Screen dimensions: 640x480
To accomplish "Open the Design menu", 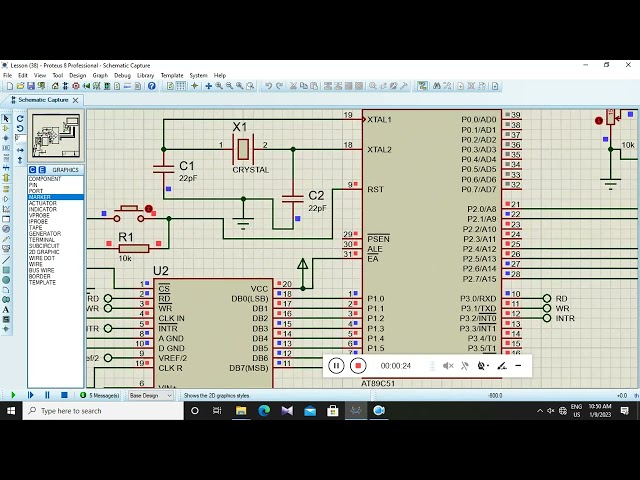I will point(78,76).
